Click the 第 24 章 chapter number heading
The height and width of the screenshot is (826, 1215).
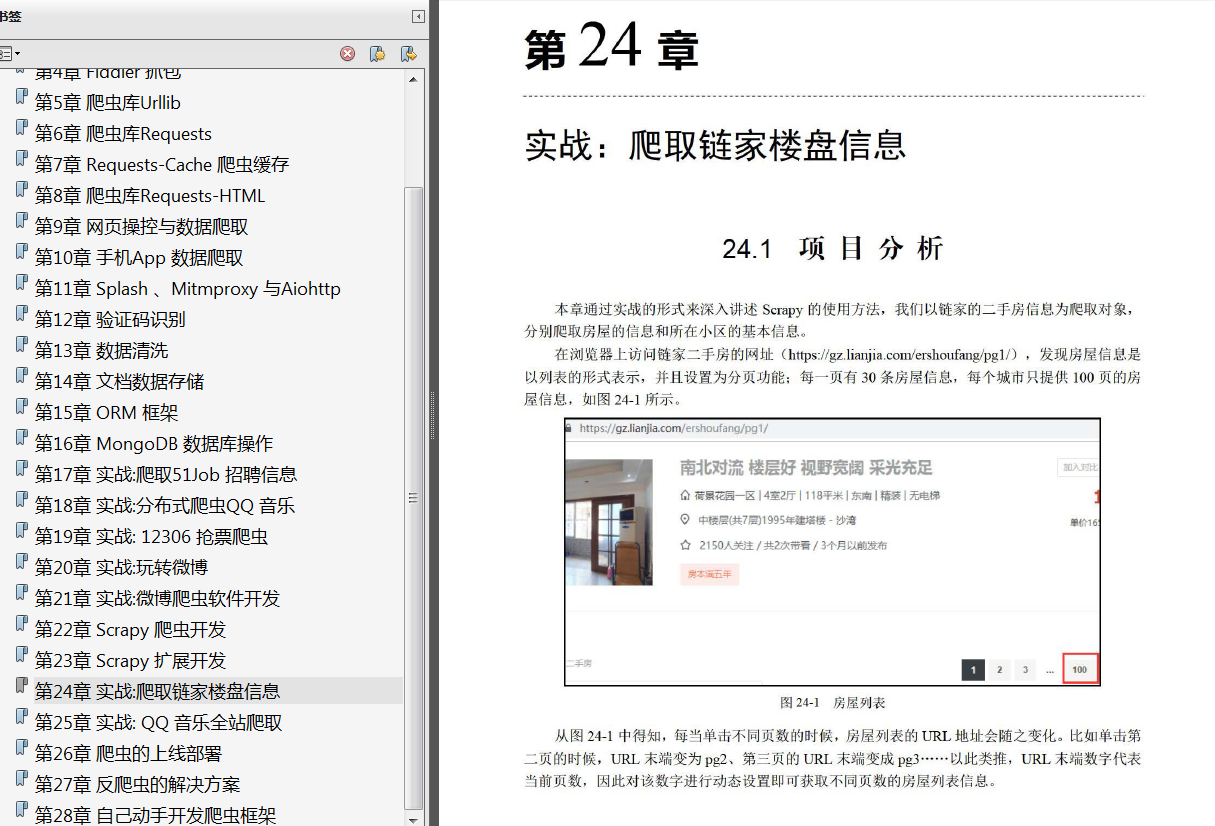pos(611,46)
